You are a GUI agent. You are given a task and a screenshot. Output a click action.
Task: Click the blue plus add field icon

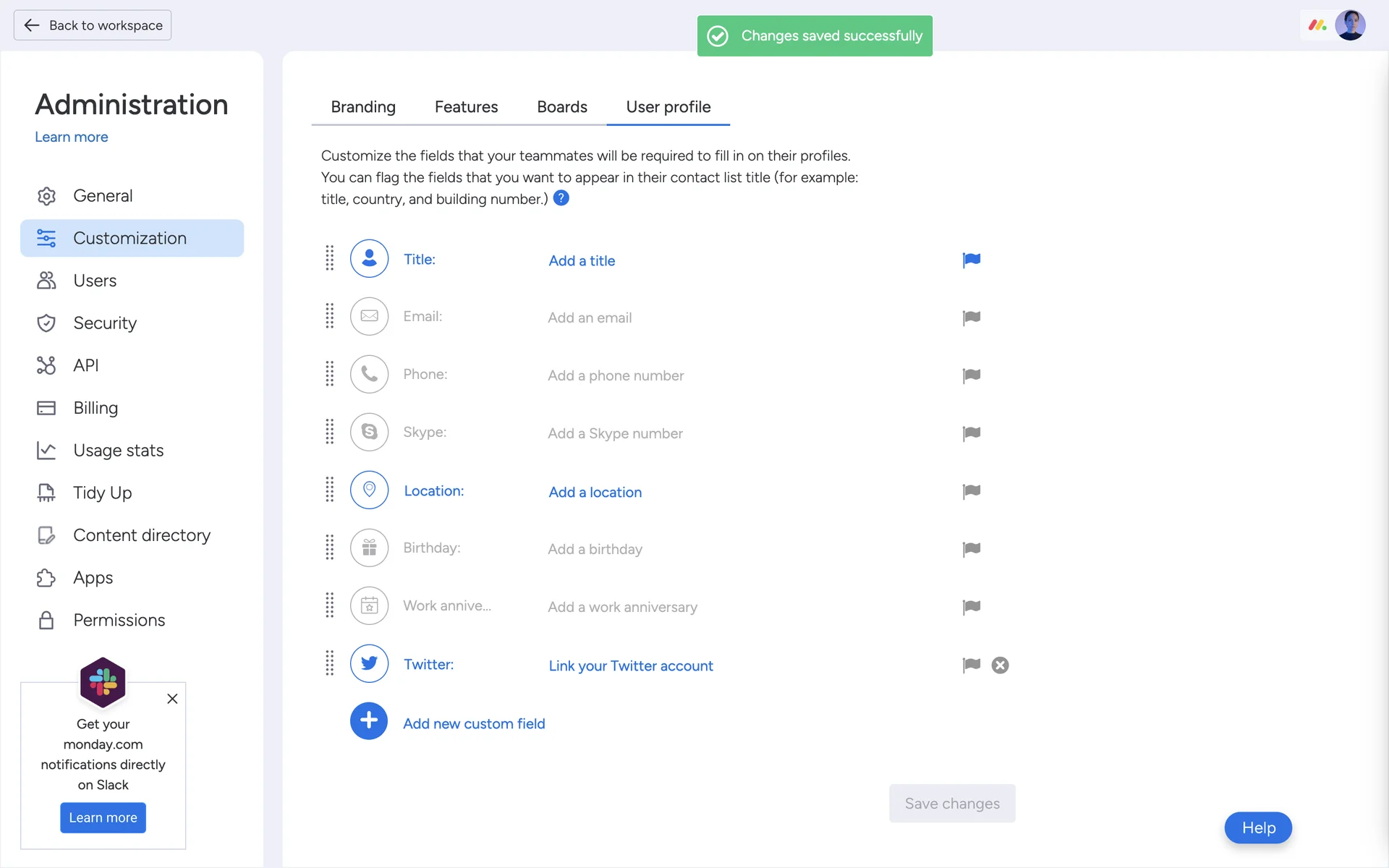[369, 721]
